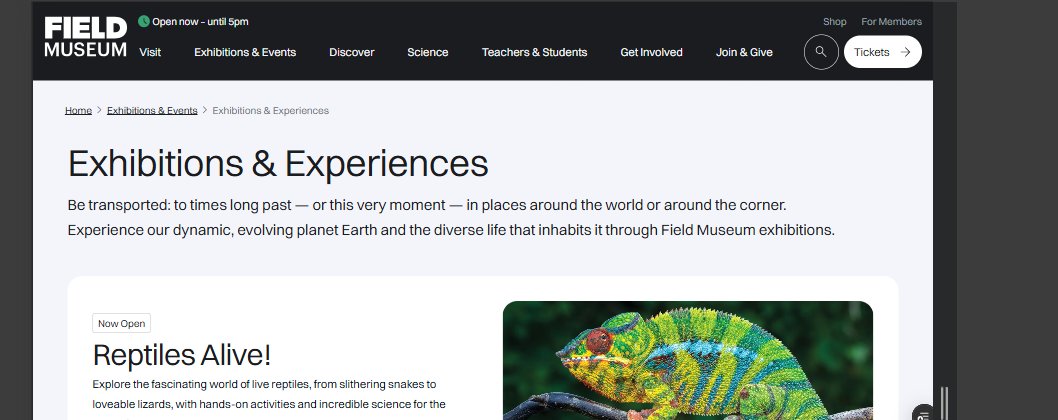This screenshot has width=1058, height=420.
Task: Expand the Exhibitions & Events navigation menu
Action: click(245, 52)
